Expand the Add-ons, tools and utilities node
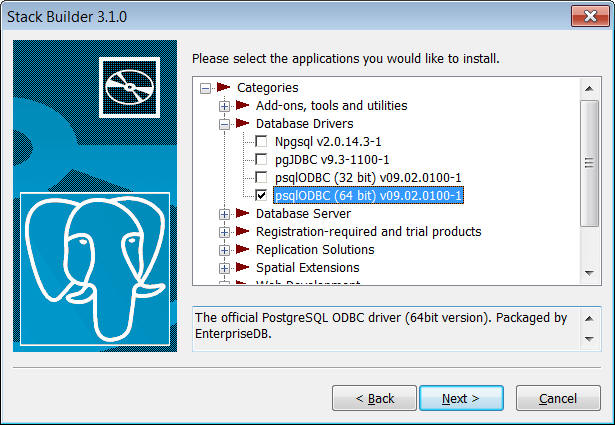The width and height of the screenshot is (615, 425). (x=224, y=106)
